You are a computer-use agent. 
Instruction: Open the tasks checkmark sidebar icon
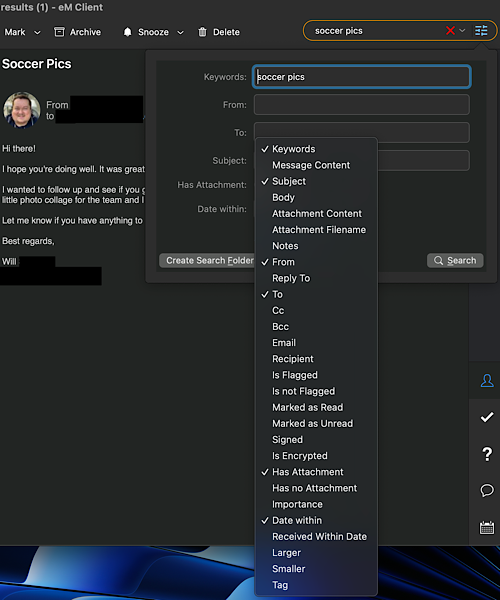tap(487, 417)
